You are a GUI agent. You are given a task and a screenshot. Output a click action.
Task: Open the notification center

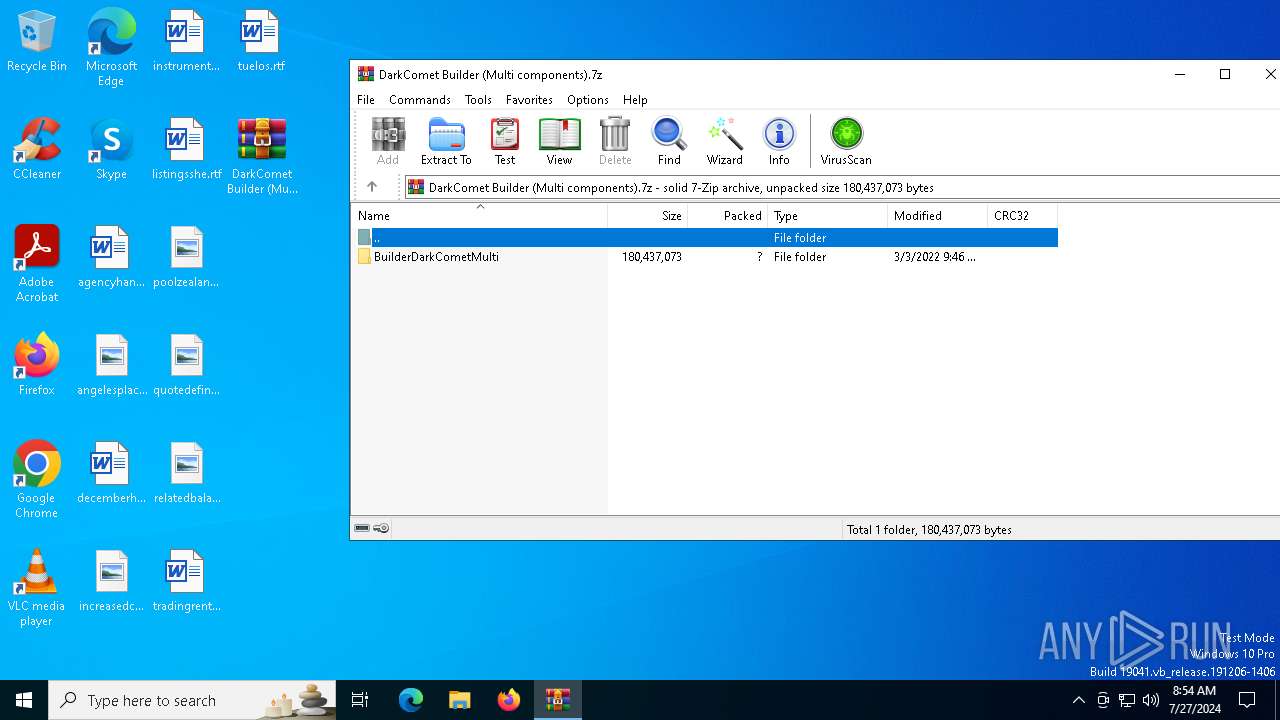[x=1247, y=700]
